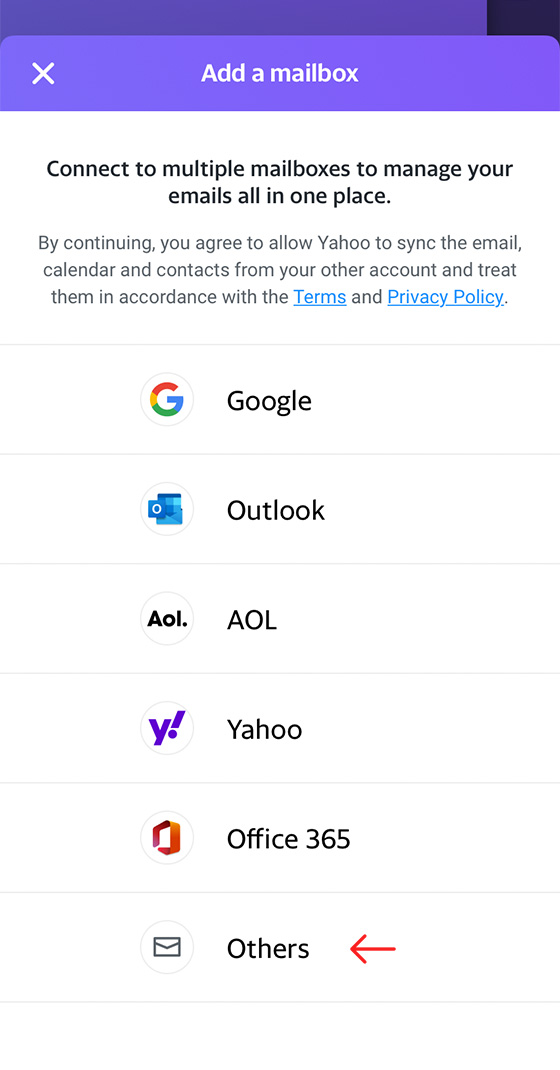Tap the purple Yahoo Y! icon
560x1070 pixels.
[167, 728]
